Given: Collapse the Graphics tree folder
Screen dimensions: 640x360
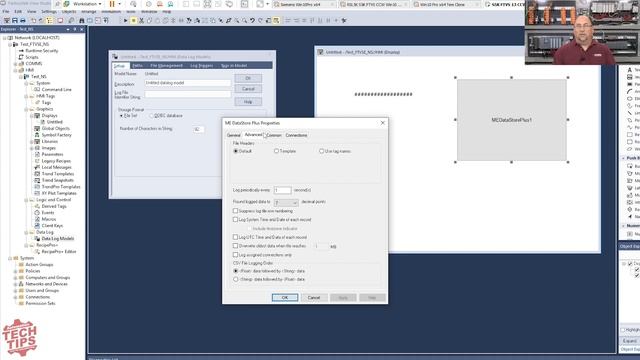Looking at the screenshot, I should coord(26,109).
